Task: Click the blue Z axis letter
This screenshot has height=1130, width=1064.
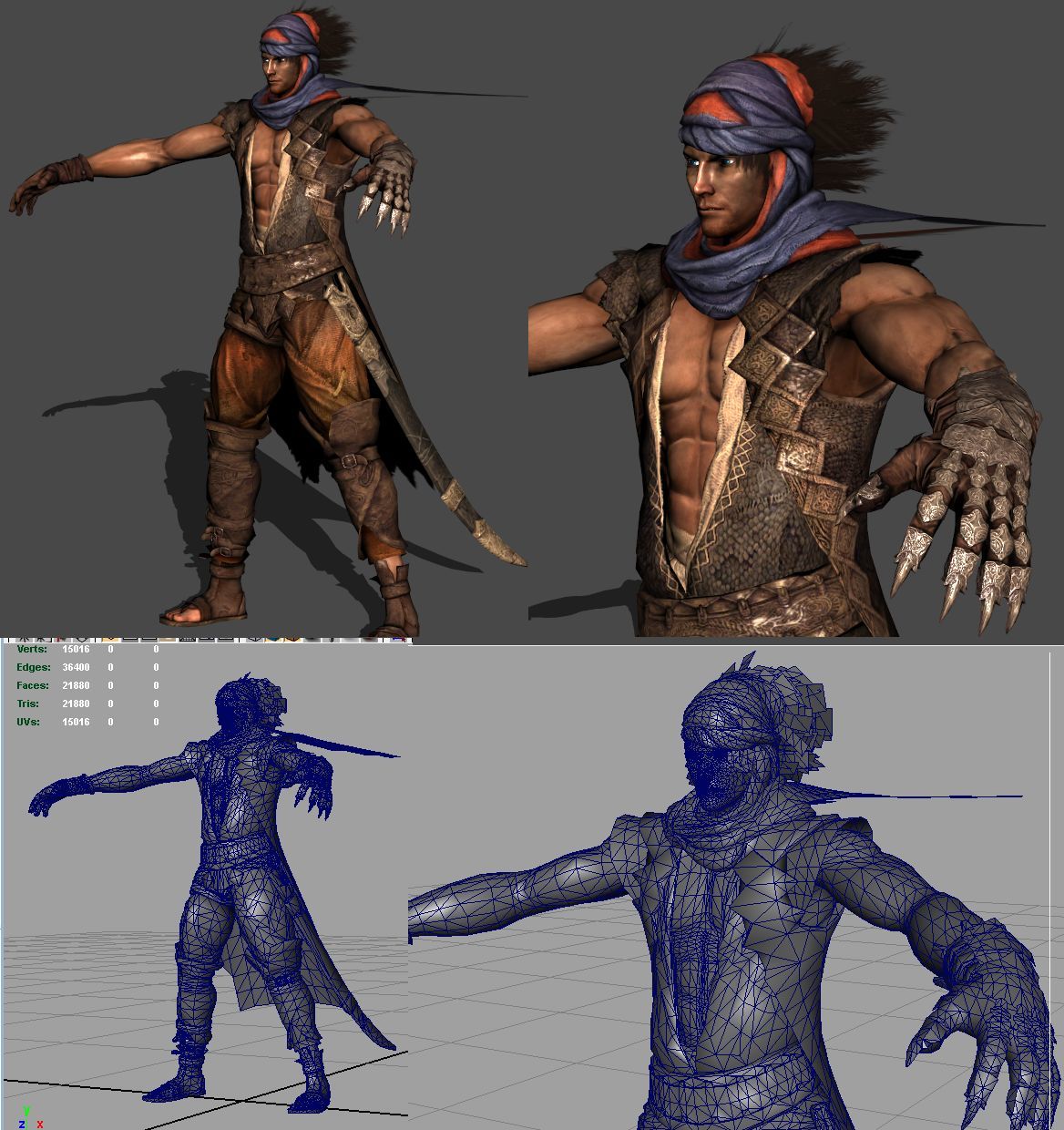Action: point(22,1124)
